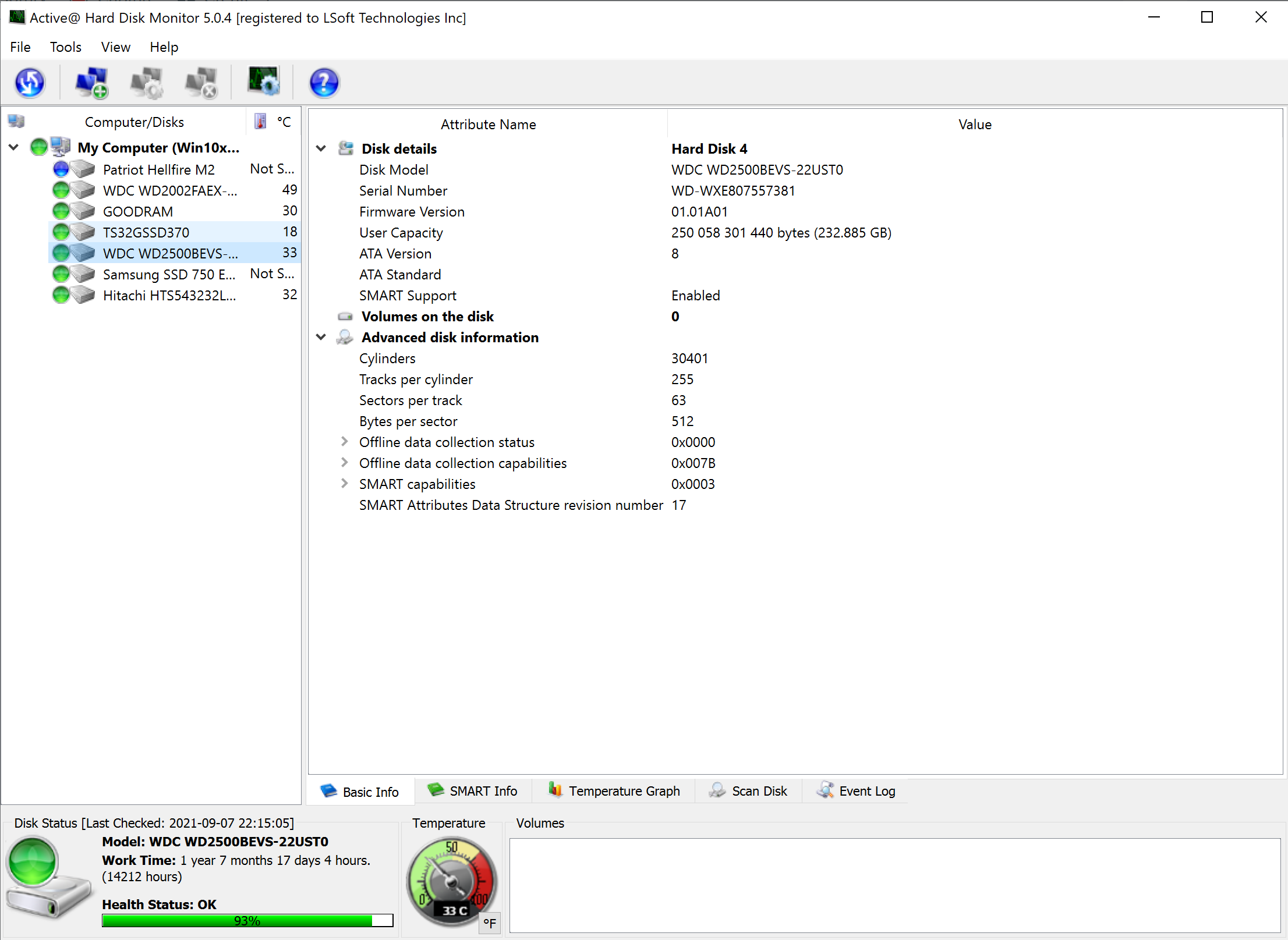Click the Disk Model value WDC WD2500BEVS-22UST0
The width and height of the screenshot is (1288, 940).
[757, 169]
